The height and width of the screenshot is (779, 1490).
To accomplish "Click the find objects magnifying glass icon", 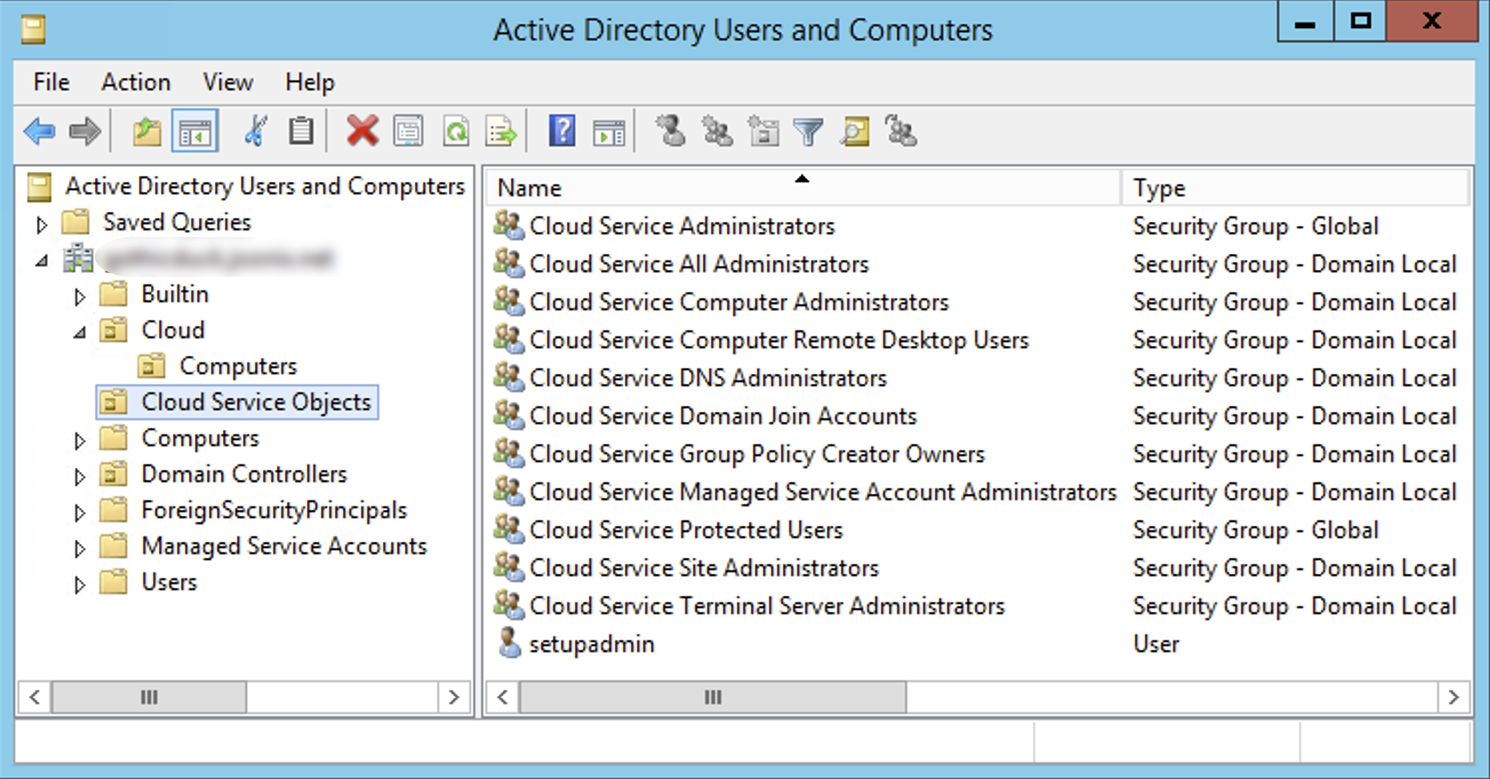I will (854, 130).
